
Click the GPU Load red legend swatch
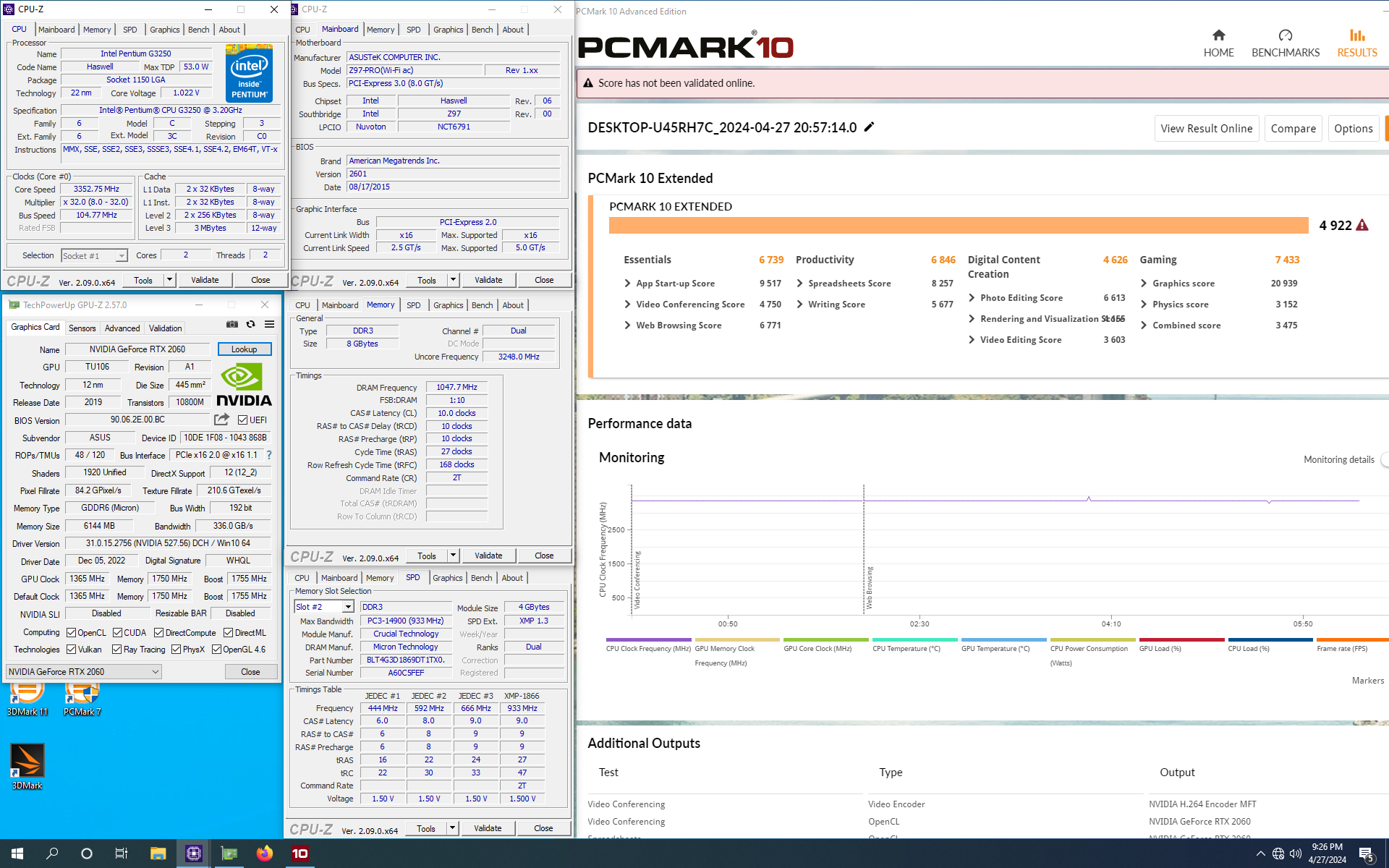pyautogui.click(x=1181, y=640)
